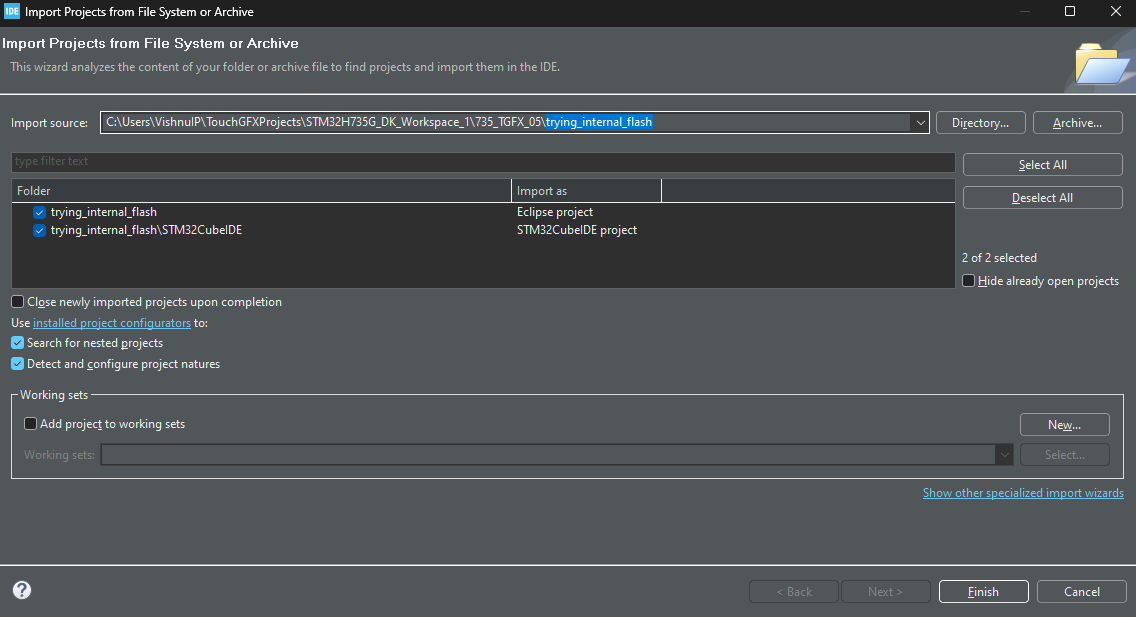Disable Search for nested projects
Viewport: 1136px width, 617px height.
(x=17, y=342)
